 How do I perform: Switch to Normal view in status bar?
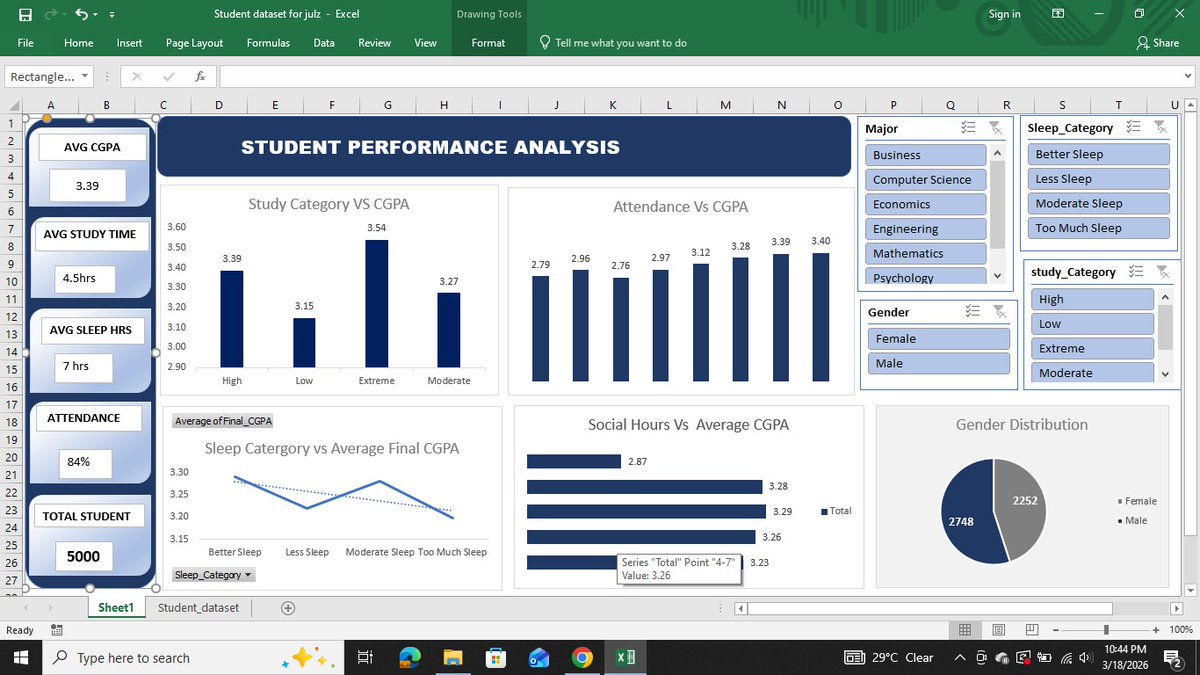964,630
